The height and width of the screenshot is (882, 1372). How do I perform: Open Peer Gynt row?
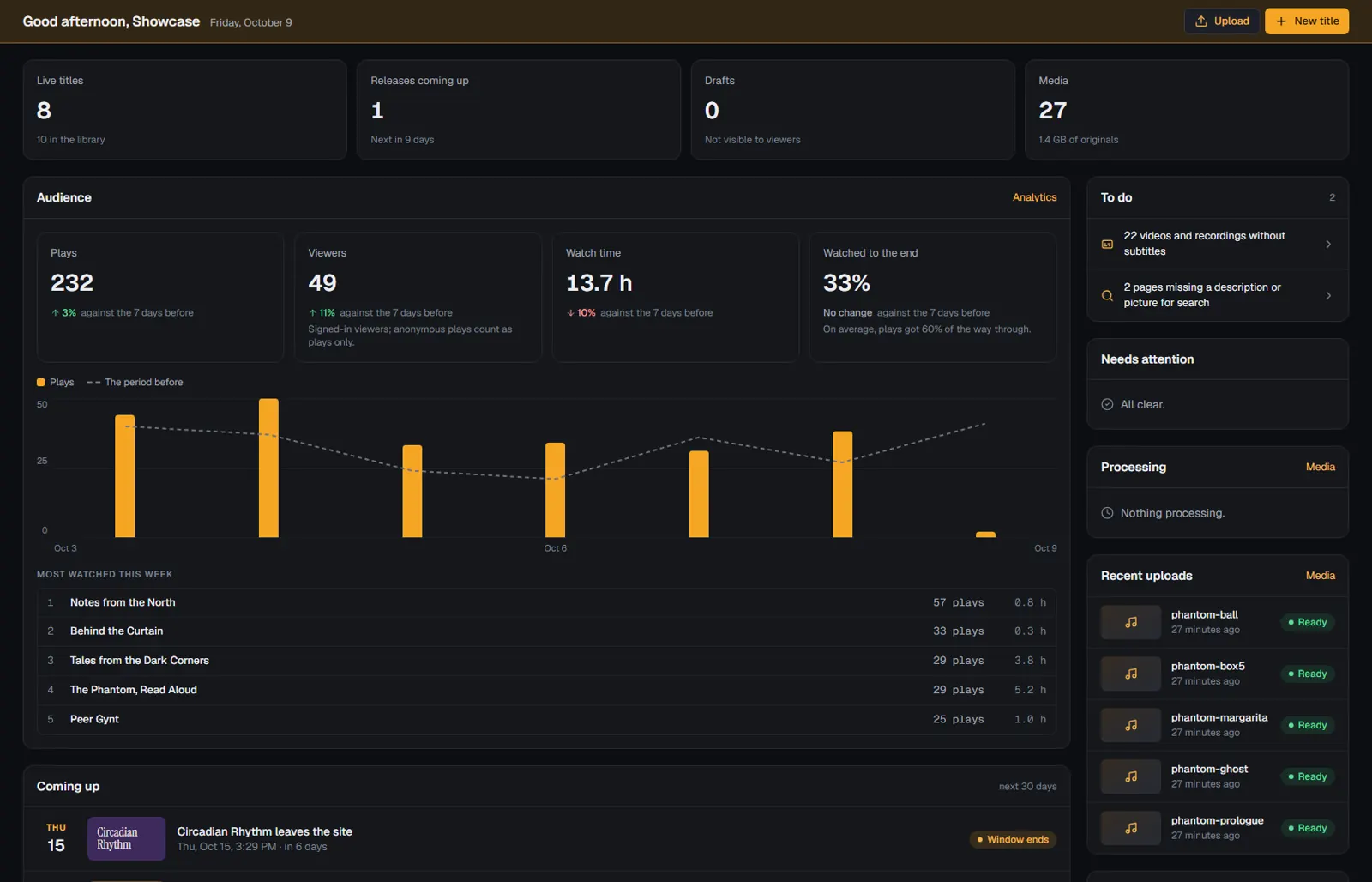tap(546, 719)
